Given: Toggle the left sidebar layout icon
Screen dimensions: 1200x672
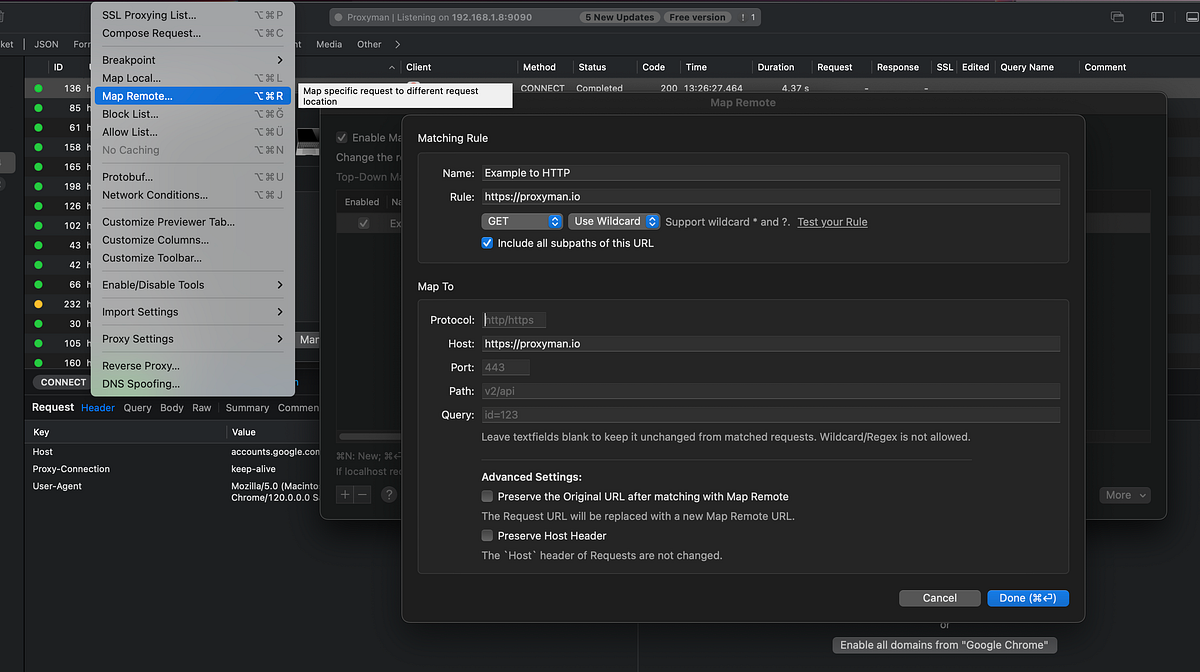Looking at the screenshot, I should tap(1157, 16).
